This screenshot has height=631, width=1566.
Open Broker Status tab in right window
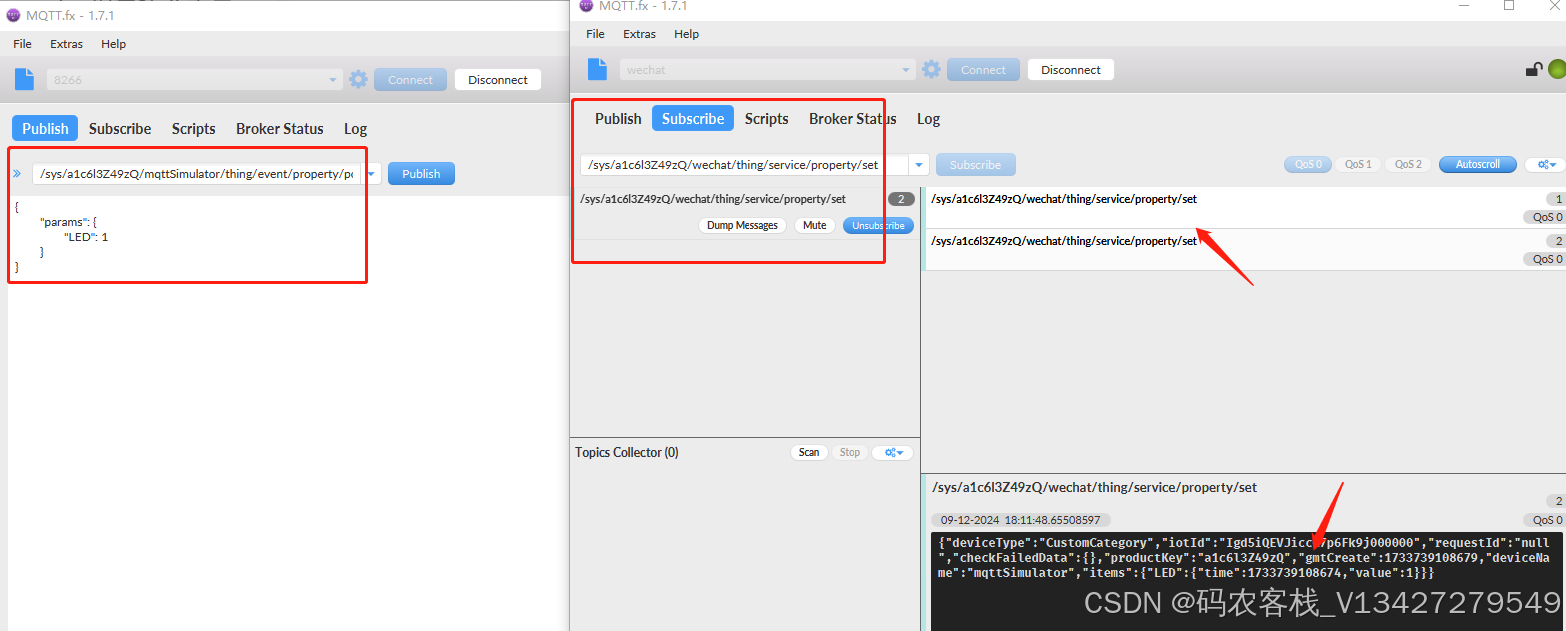click(x=853, y=118)
